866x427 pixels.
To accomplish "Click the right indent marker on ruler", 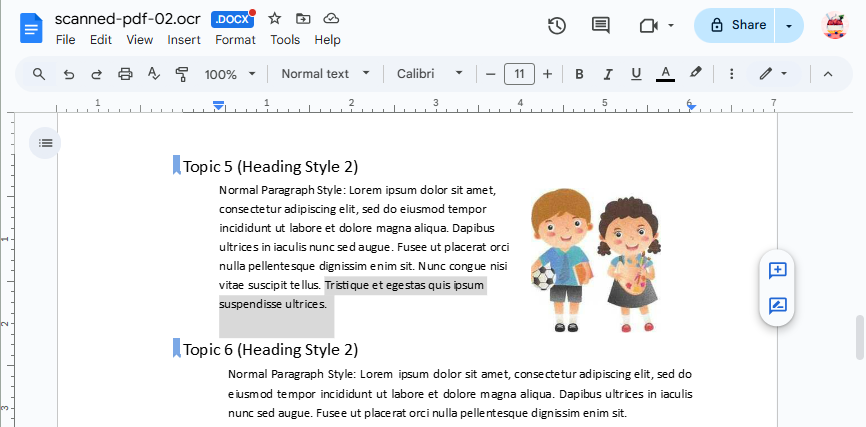I will click(x=691, y=107).
